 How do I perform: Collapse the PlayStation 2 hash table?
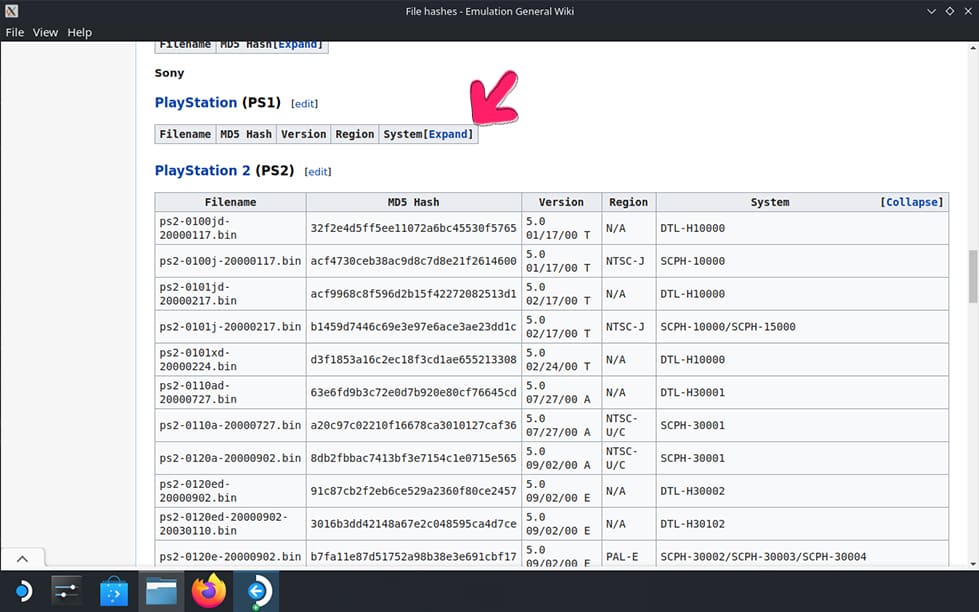click(912, 202)
